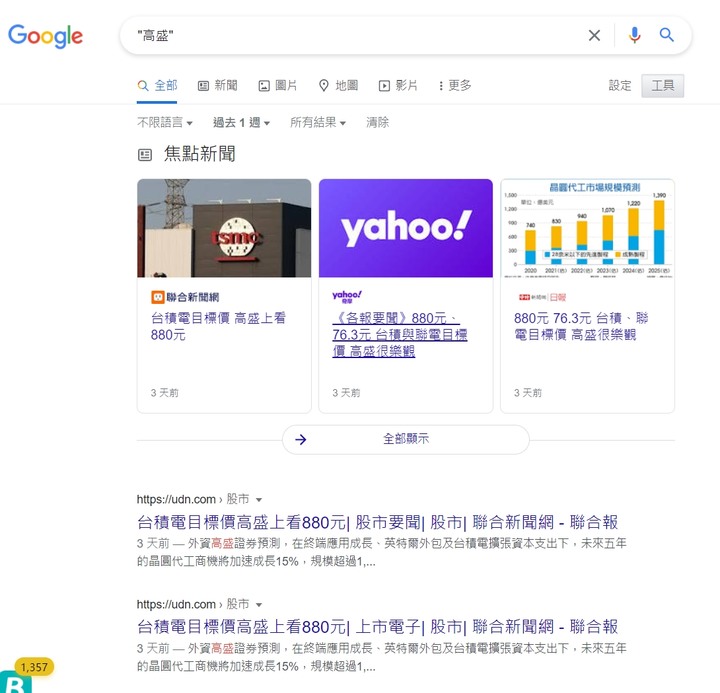The height and width of the screenshot is (693, 720).
Task: Open the TSMC building news thumbnail
Action: (x=224, y=228)
